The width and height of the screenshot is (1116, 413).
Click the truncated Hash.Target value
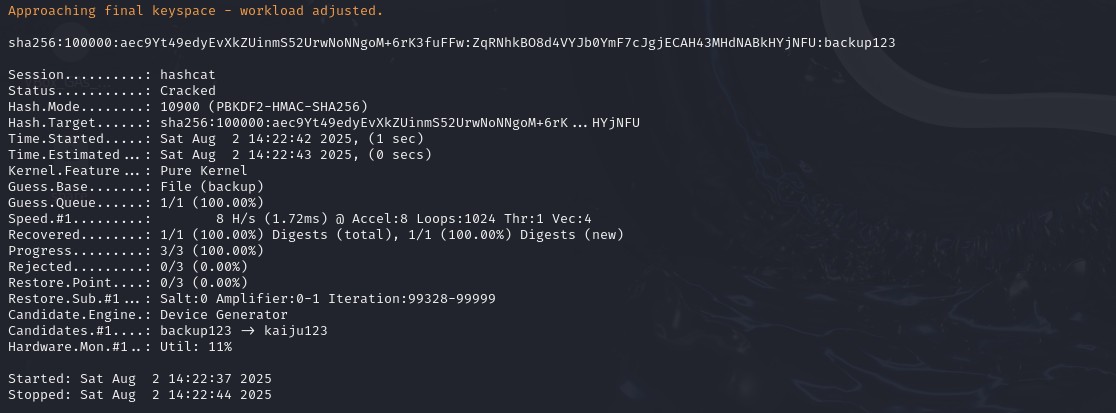(x=400, y=123)
